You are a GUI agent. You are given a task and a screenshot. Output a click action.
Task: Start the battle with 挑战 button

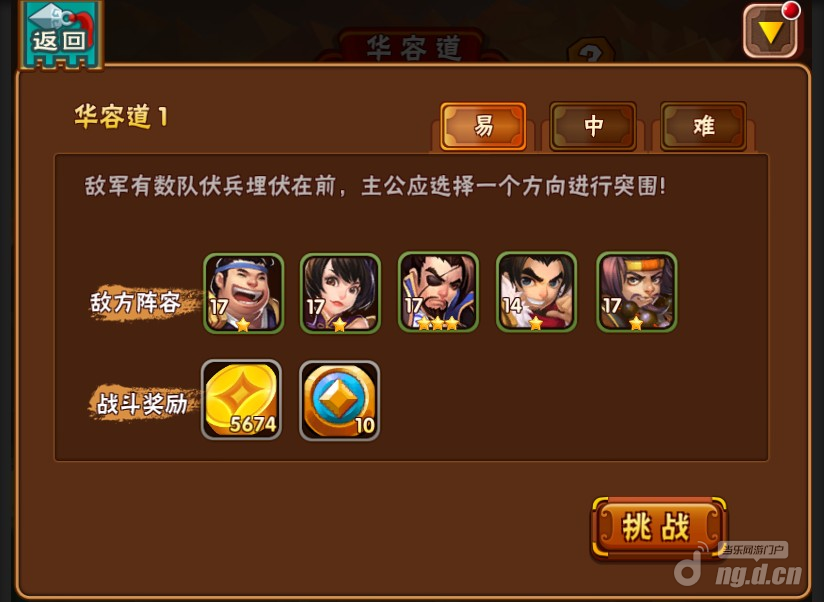point(658,527)
